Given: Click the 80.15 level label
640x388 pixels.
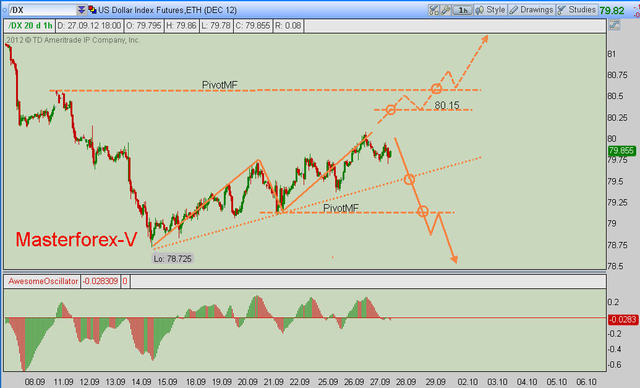Looking at the screenshot, I should click(x=447, y=105).
